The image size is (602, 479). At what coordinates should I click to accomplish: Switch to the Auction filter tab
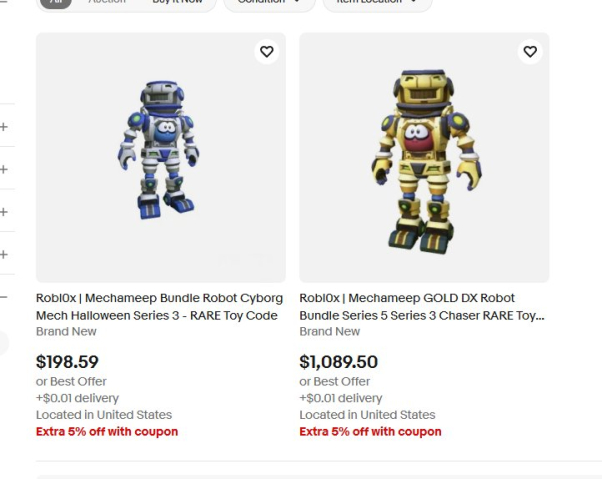(x=107, y=2)
